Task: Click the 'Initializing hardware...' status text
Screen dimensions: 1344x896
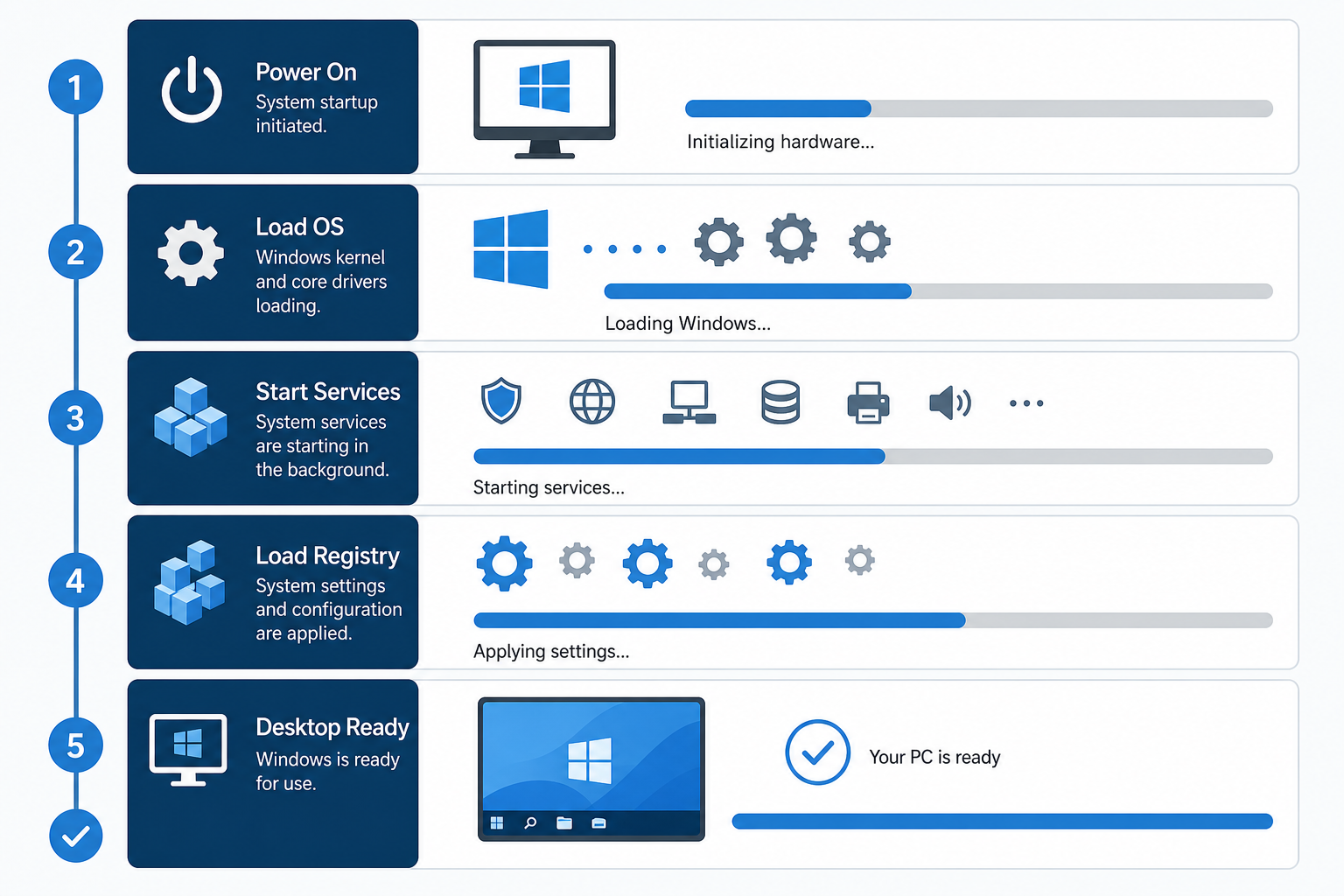Action: click(780, 142)
